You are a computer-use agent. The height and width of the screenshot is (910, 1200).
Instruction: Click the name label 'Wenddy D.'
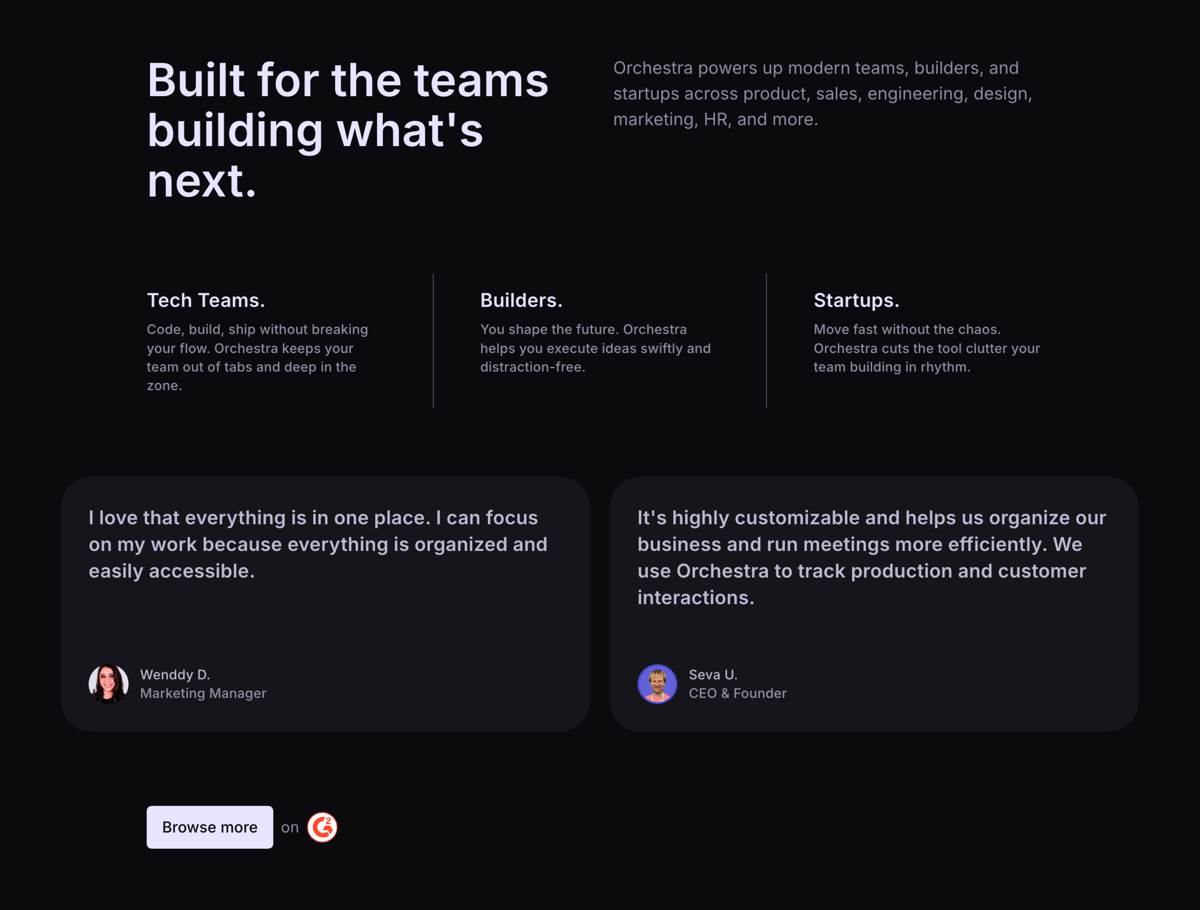(x=175, y=674)
